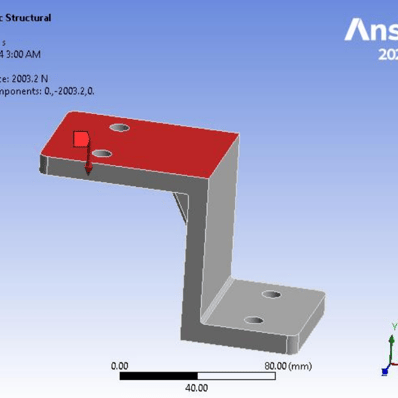
Task: Click the '0.00' scale label
Action: point(119,366)
